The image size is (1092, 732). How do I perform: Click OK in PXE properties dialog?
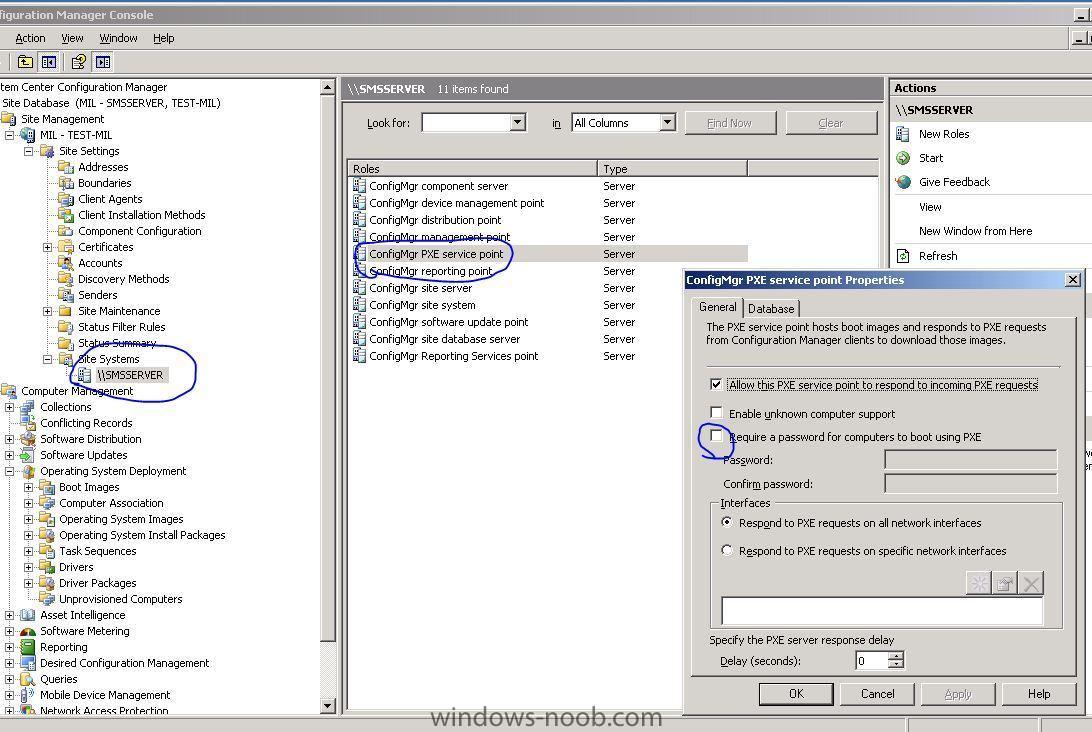tap(796, 694)
